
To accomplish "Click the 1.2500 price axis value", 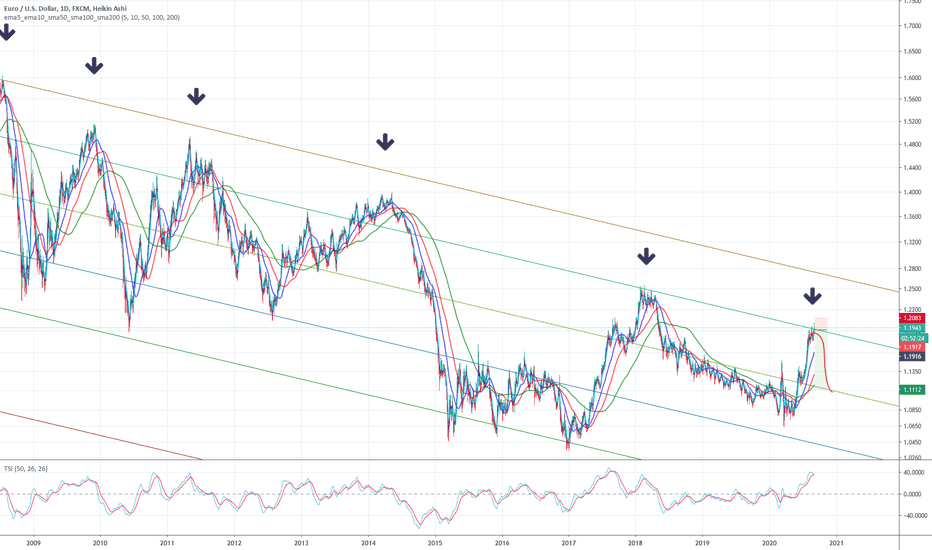I will [912, 289].
